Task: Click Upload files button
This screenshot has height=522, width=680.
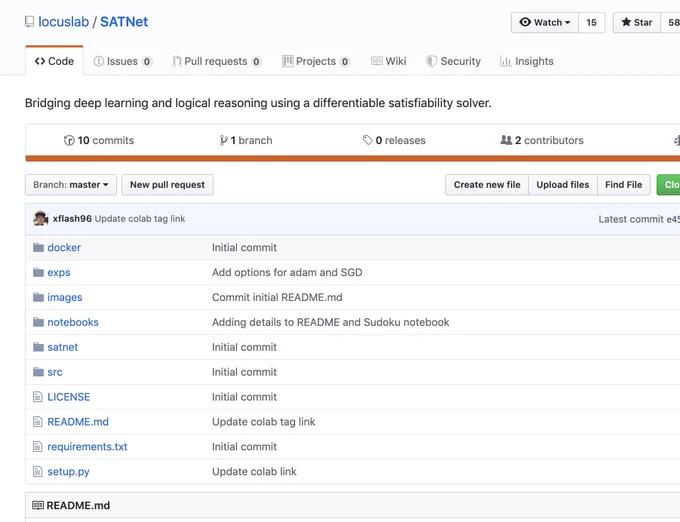Action: (563, 185)
